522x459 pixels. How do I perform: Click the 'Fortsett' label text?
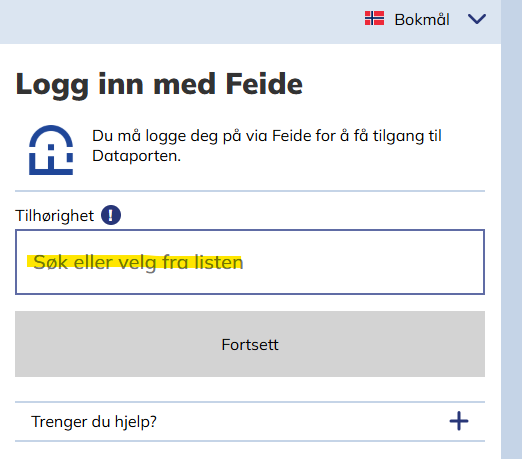pyautogui.click(x=250, y=345)
